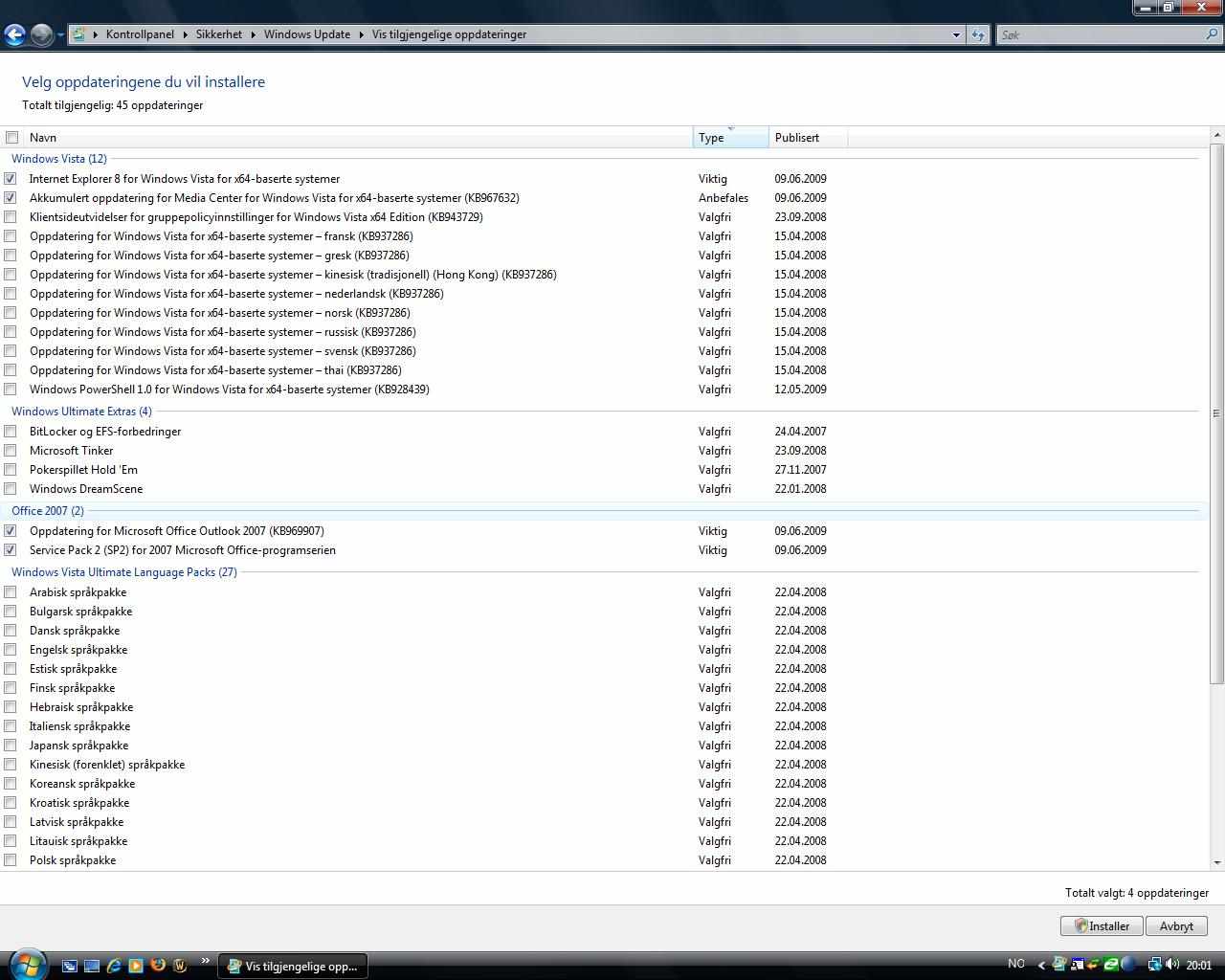Click the Installer button
1225x980 pixels.
[x=1102, y=926]
